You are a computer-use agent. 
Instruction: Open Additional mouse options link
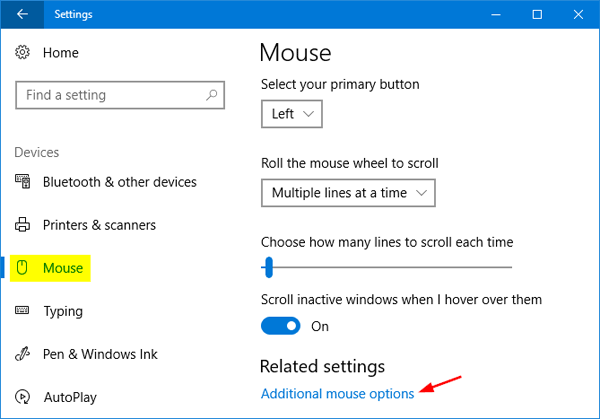coord(337,394)
